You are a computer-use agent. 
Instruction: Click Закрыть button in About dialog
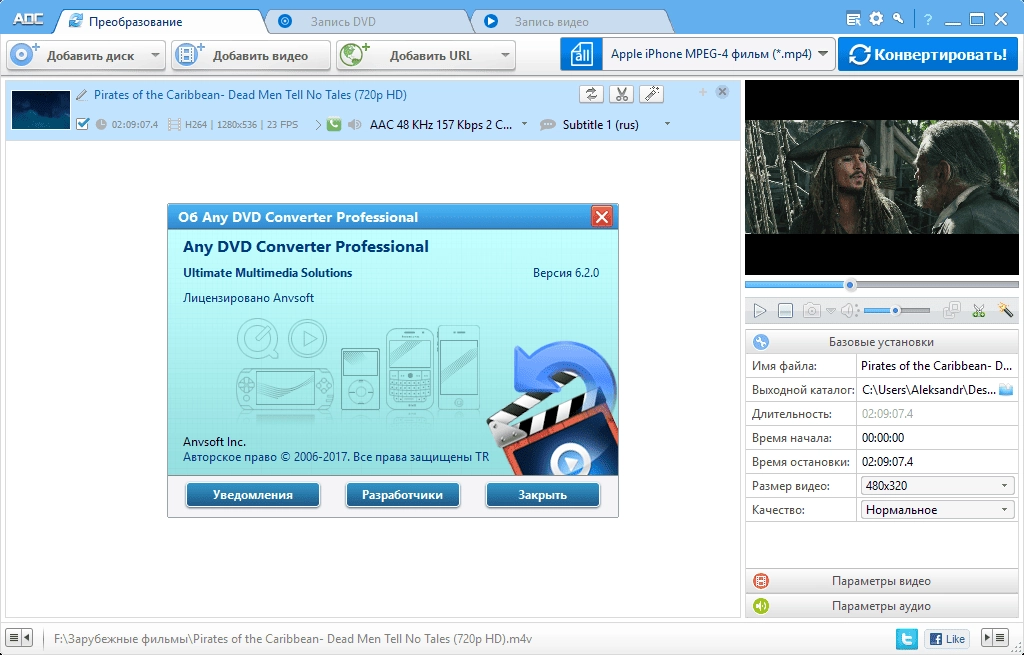point(543,495)
